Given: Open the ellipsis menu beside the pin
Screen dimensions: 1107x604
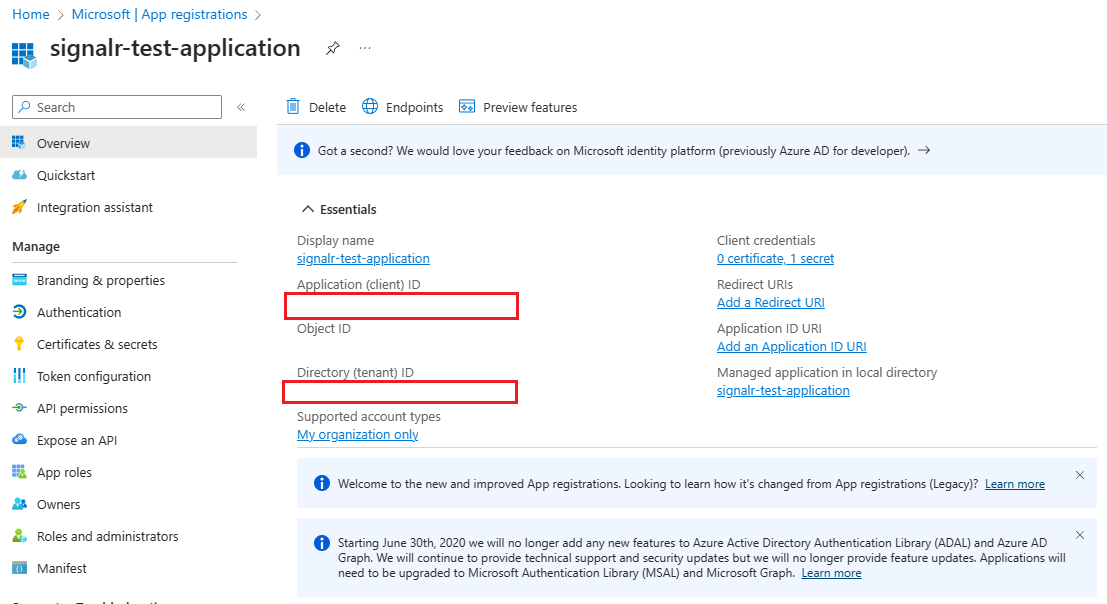Looking at the screenshot, I should (364, 47).
